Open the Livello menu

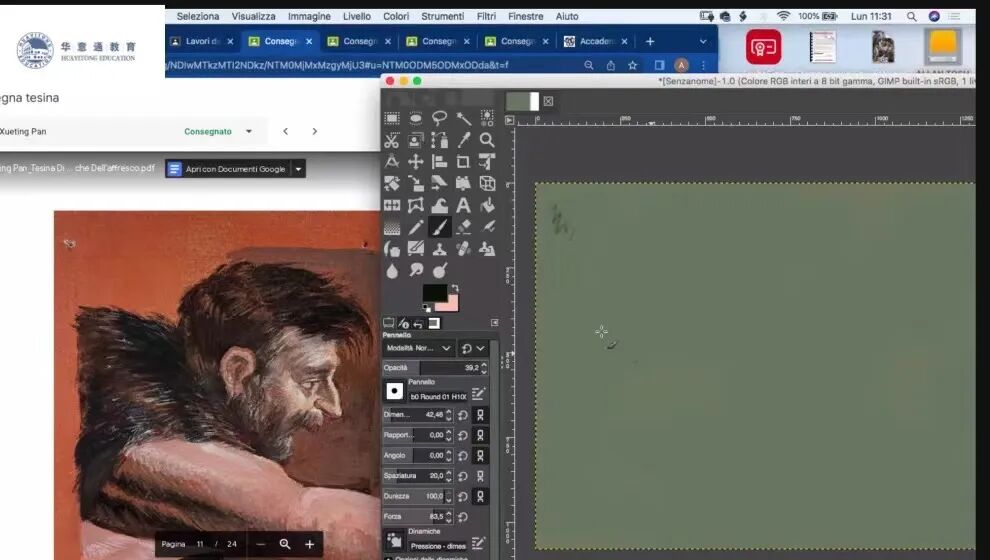pos(357,16)
